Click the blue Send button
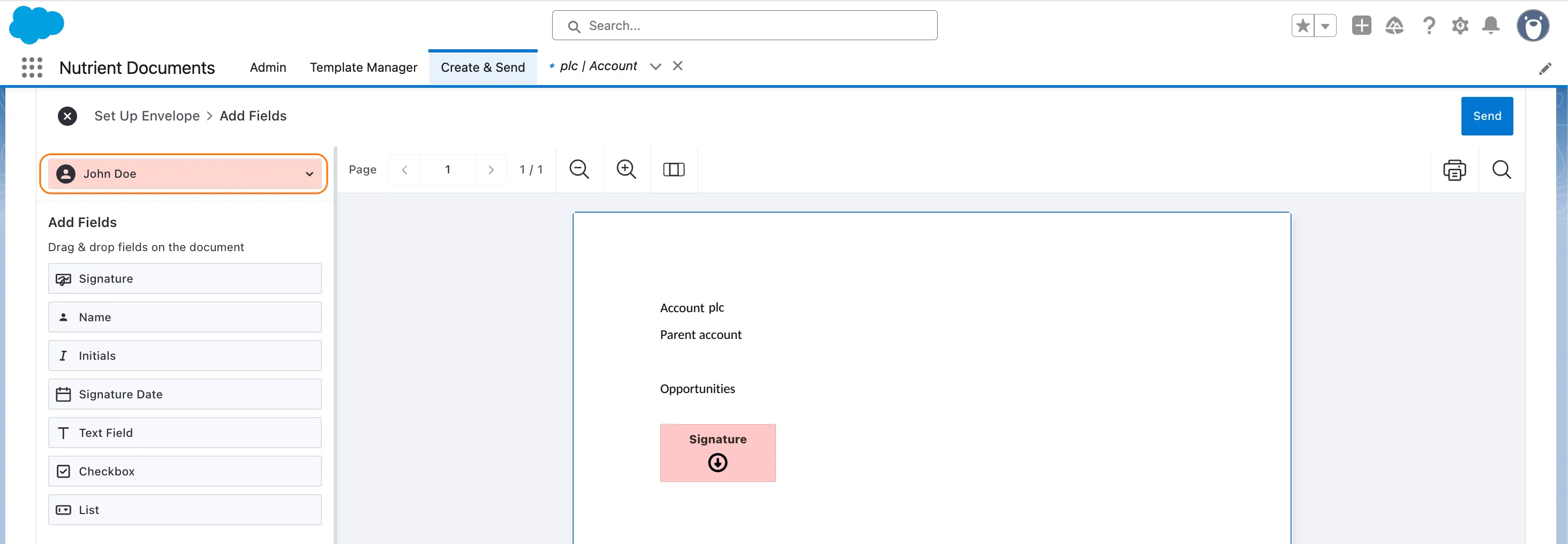Viewport: 1568px width, 544px height. point(1487,116)
